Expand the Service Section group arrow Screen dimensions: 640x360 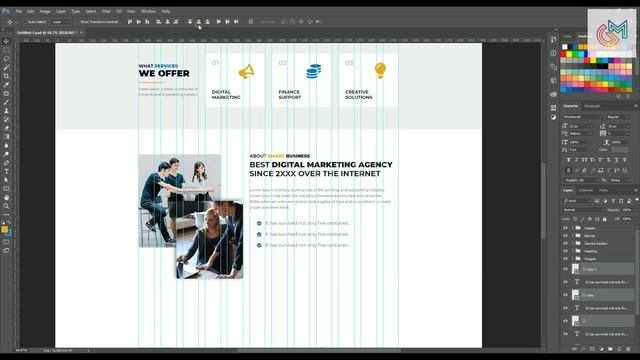tap(572, 244)
